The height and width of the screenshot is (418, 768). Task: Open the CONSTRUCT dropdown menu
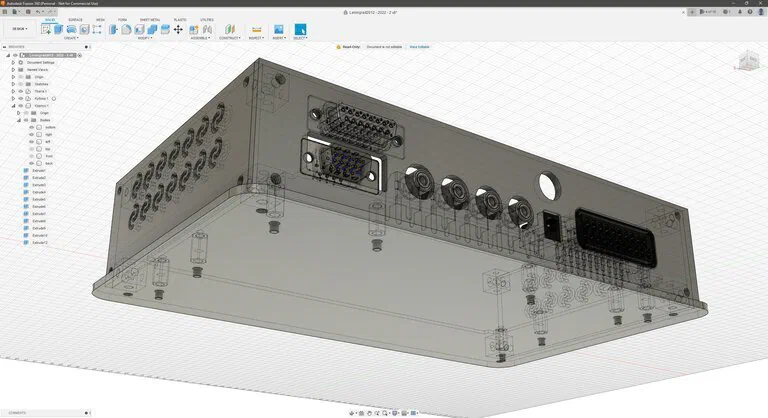[x=230, y=38]
